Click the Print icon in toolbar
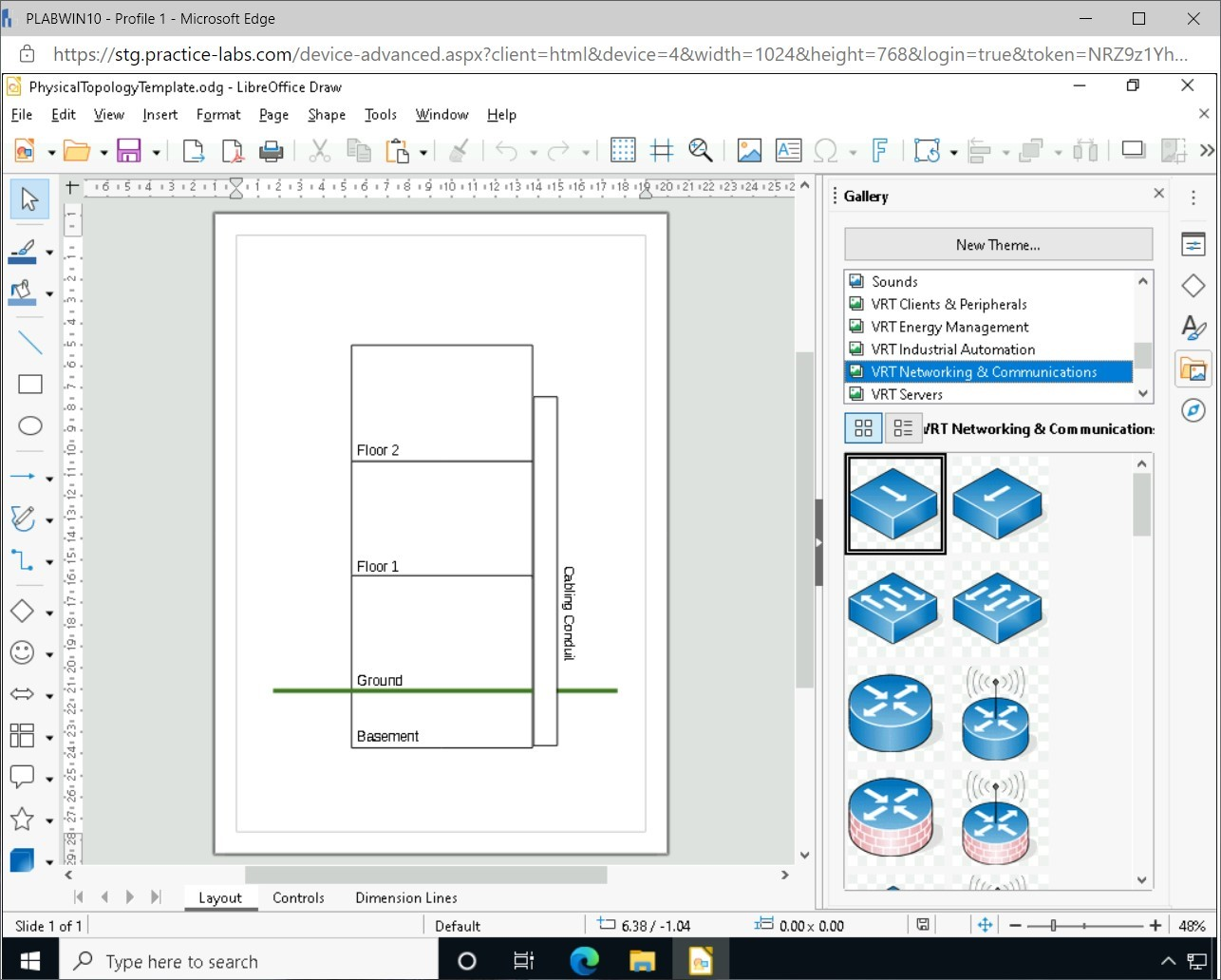This screenshot has width=1221, height=980. [x=271, y=151]
